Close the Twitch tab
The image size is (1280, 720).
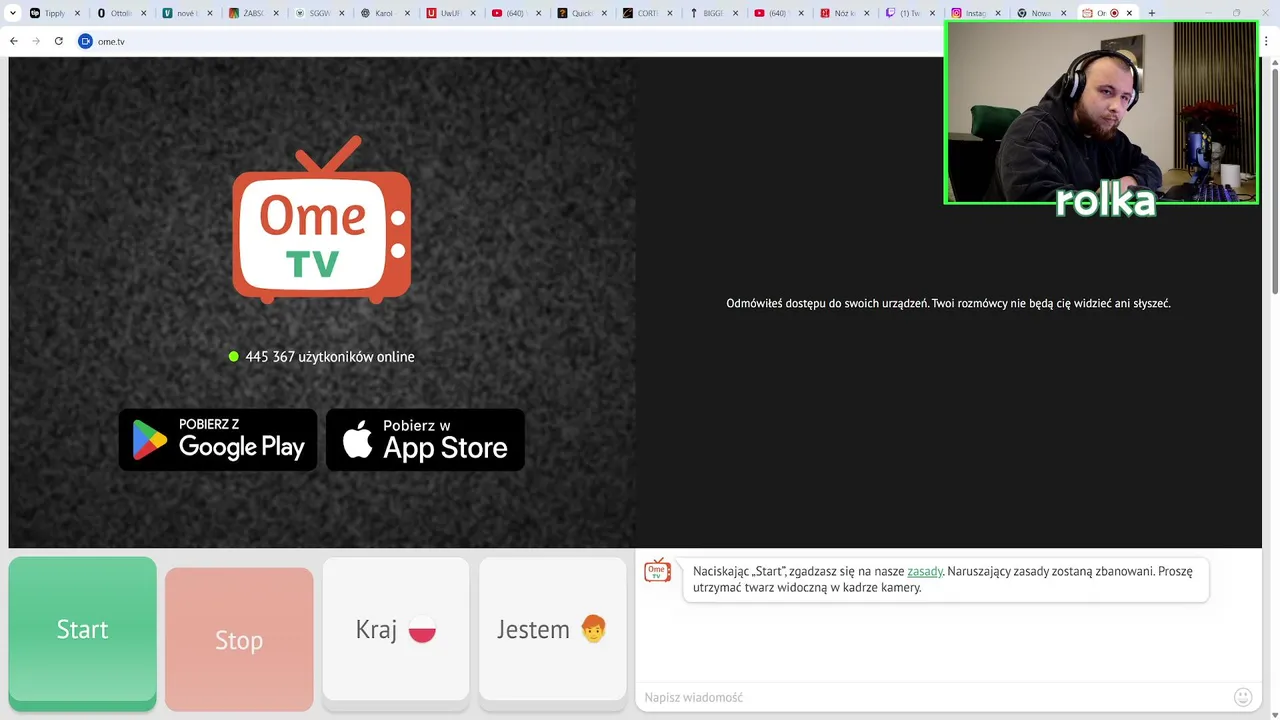pyautogui.click(x=931, y=13)
